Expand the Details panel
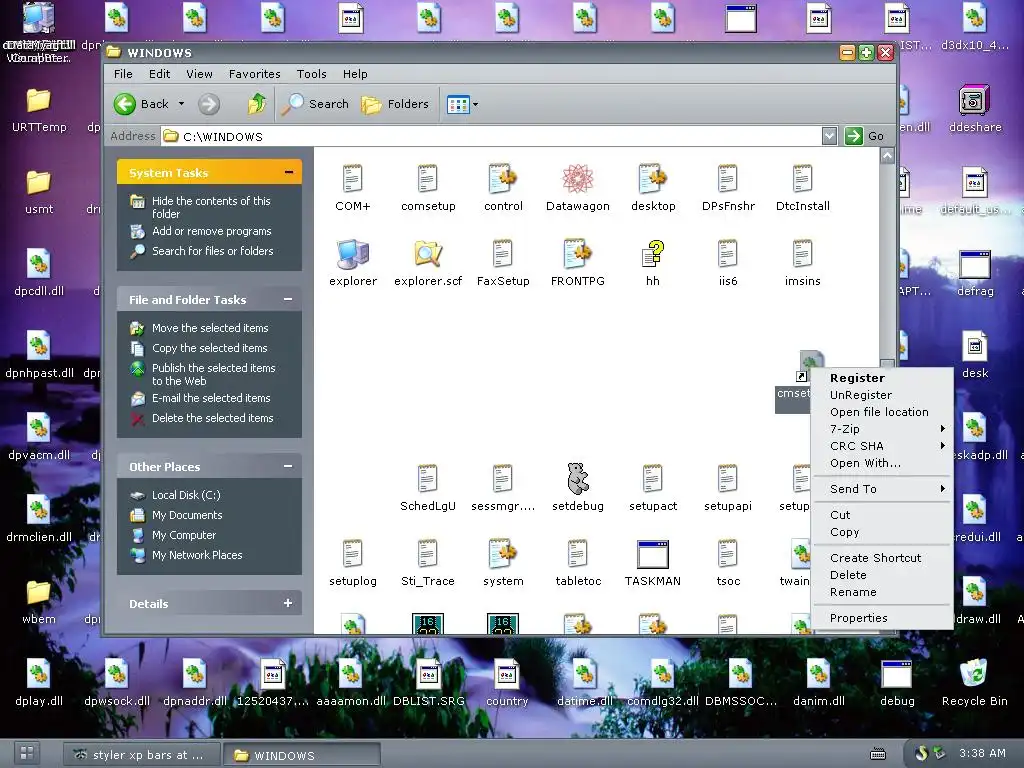 (x=288, y=603)
